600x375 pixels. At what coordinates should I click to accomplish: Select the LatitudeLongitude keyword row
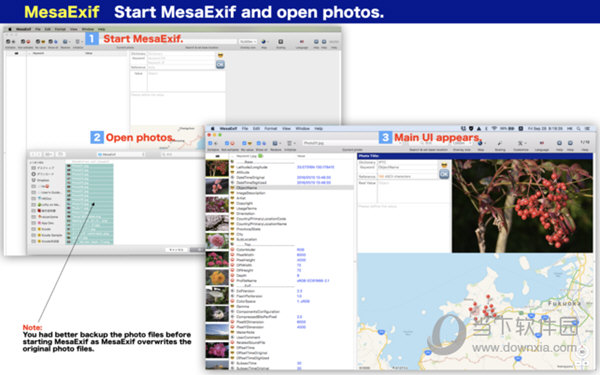pyautogui.click(x=291, y=167)
